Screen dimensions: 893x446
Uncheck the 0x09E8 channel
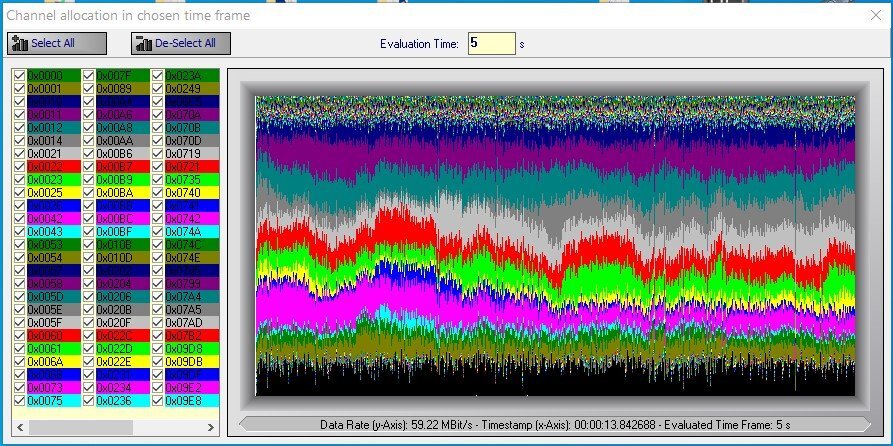[x=158, y=400]
